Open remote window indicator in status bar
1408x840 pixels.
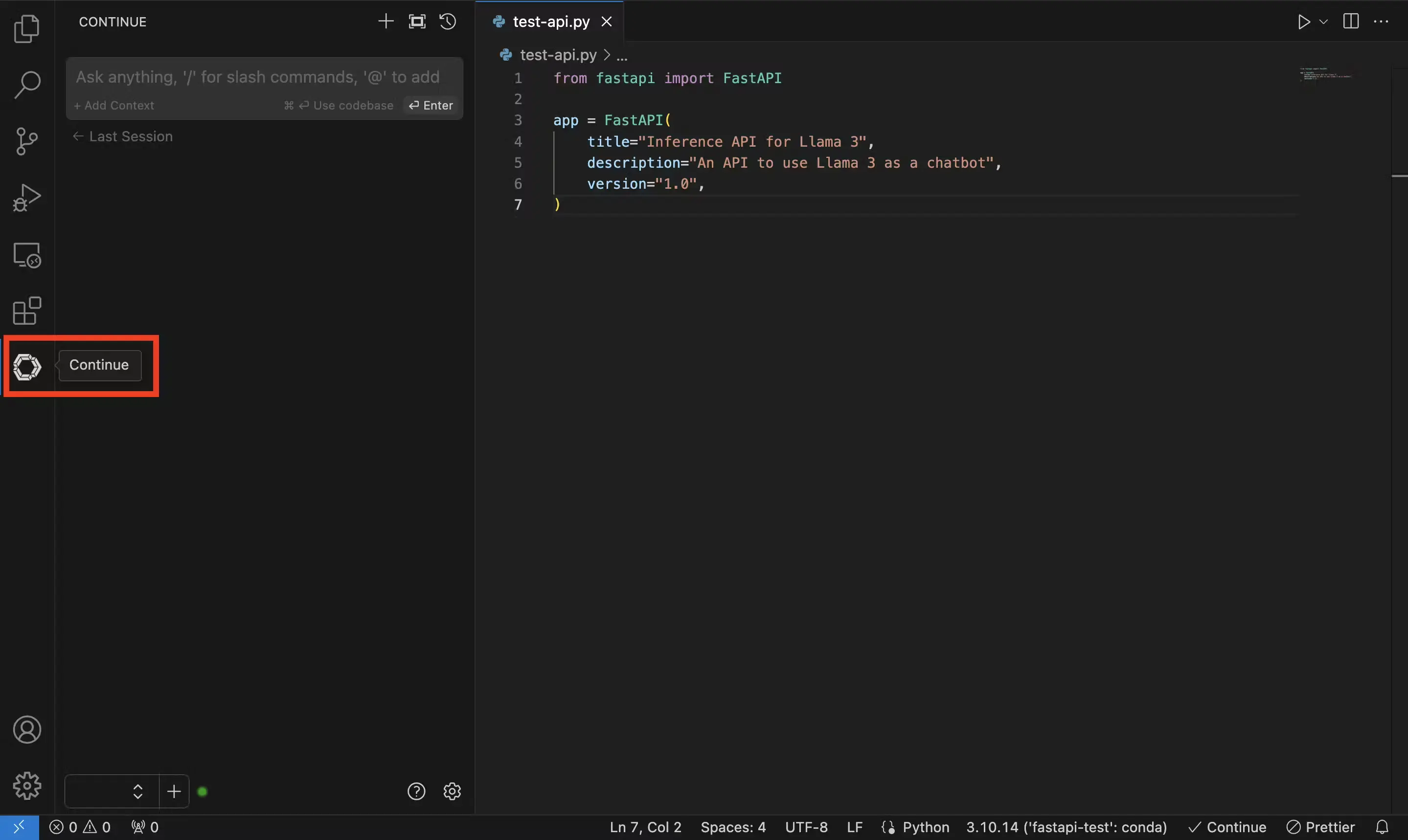19,828
